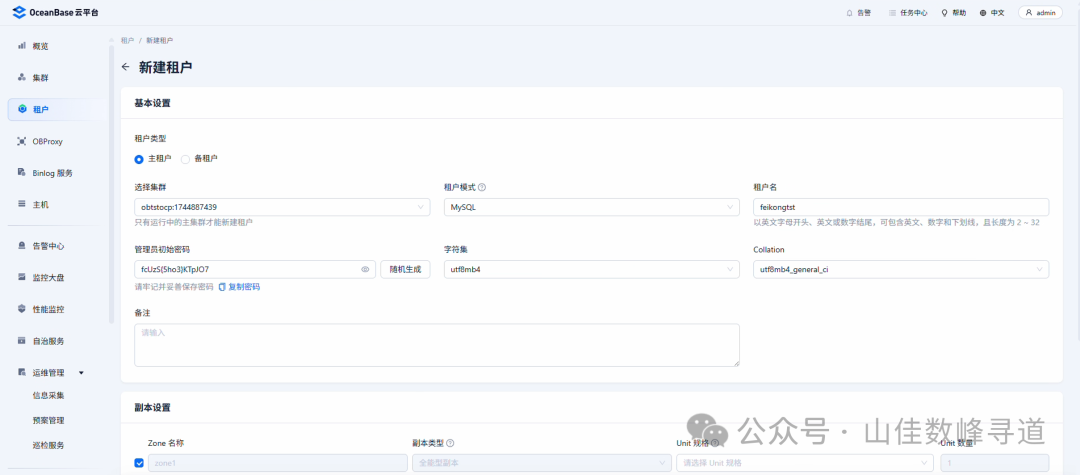Click the 租户名 input field
The height and width of the screenshot is (475, 1080).
tap(902, 207)
